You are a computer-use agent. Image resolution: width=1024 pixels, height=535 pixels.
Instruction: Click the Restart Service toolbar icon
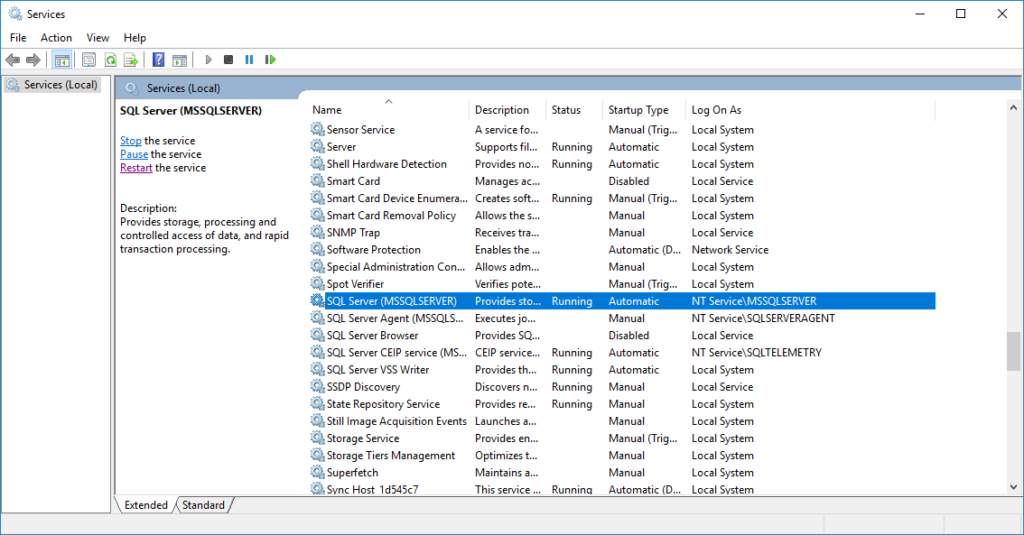click(270, 60)
